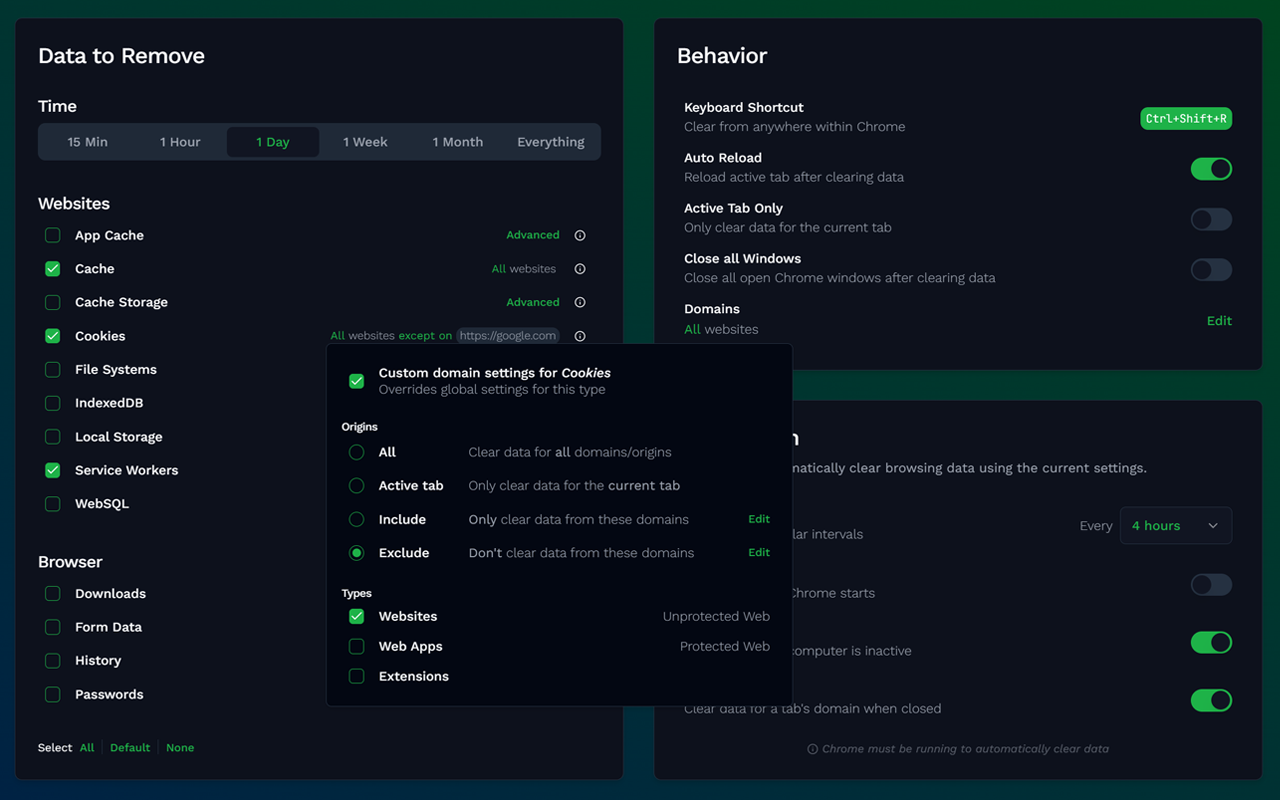Image resolution: width=1280 pixels, height=800 pixels.
Task: Select the Active tab radio button
Action: pyautogui.click(x=356, y=486)
